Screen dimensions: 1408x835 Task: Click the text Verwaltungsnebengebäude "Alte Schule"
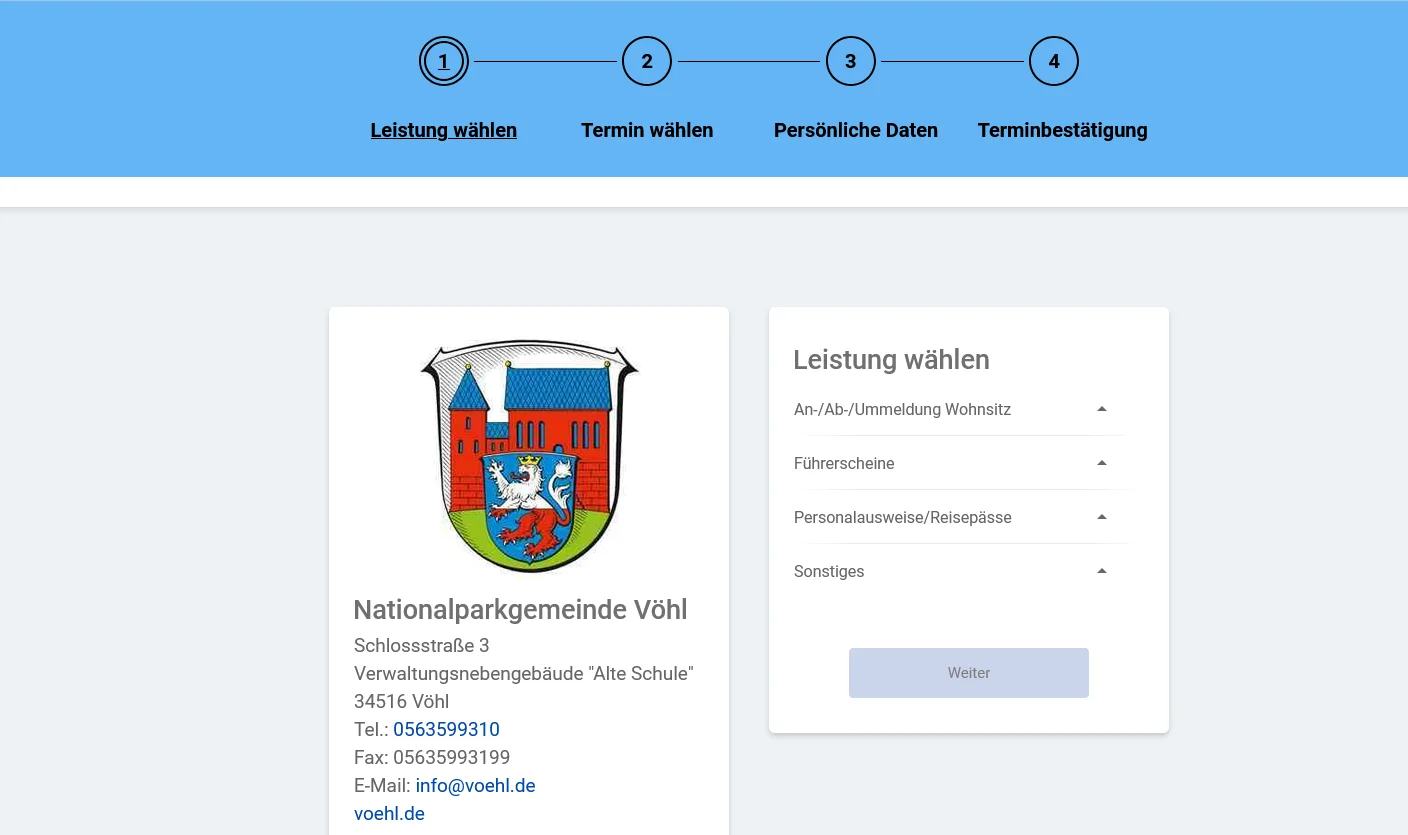pyautogui.click(x=524, y=673)
